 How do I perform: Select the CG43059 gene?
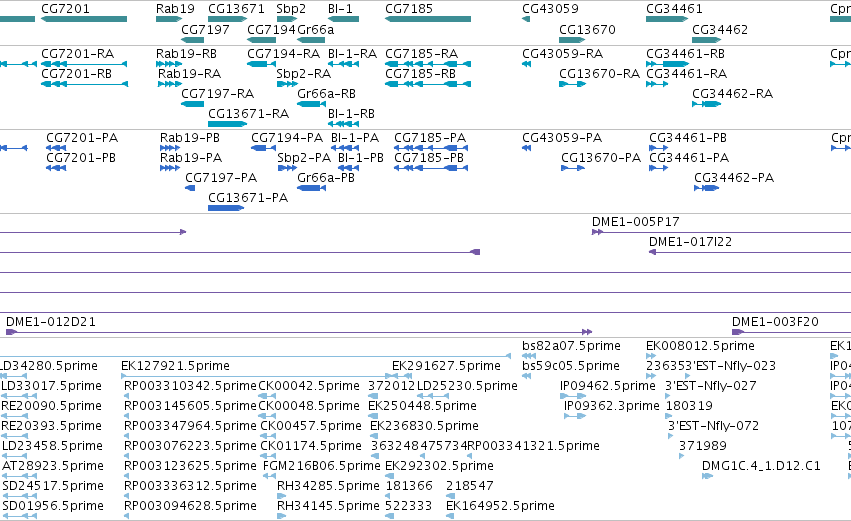point(526,19)
